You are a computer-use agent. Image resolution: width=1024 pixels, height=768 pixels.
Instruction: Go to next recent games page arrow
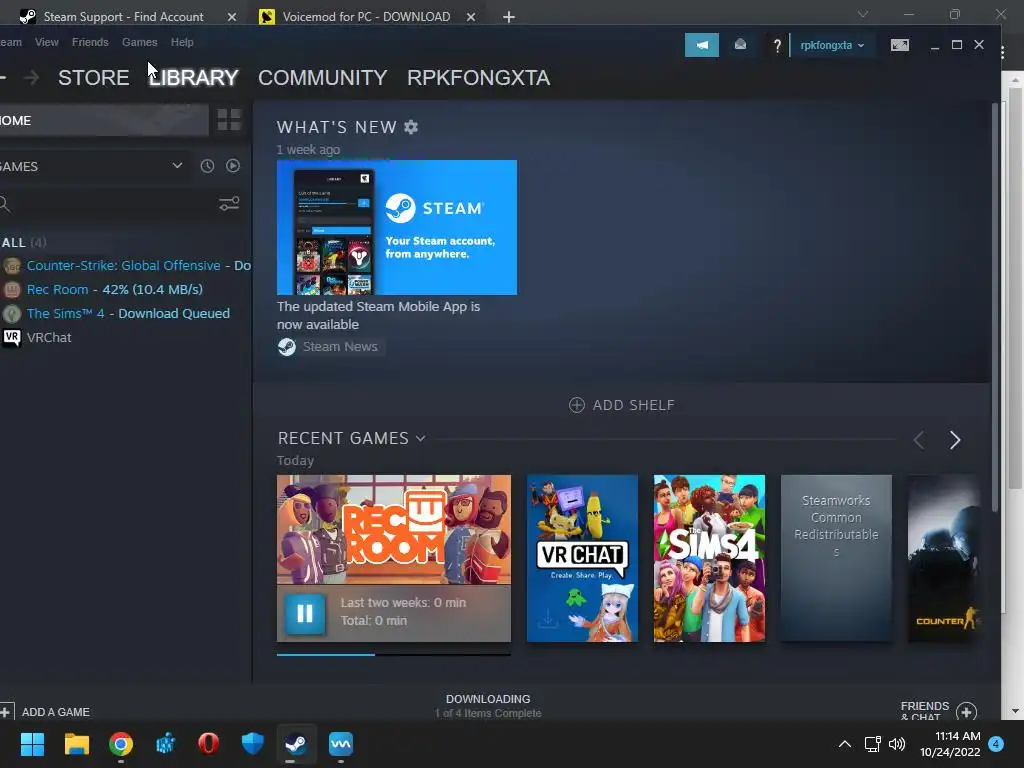coord(955,440)
